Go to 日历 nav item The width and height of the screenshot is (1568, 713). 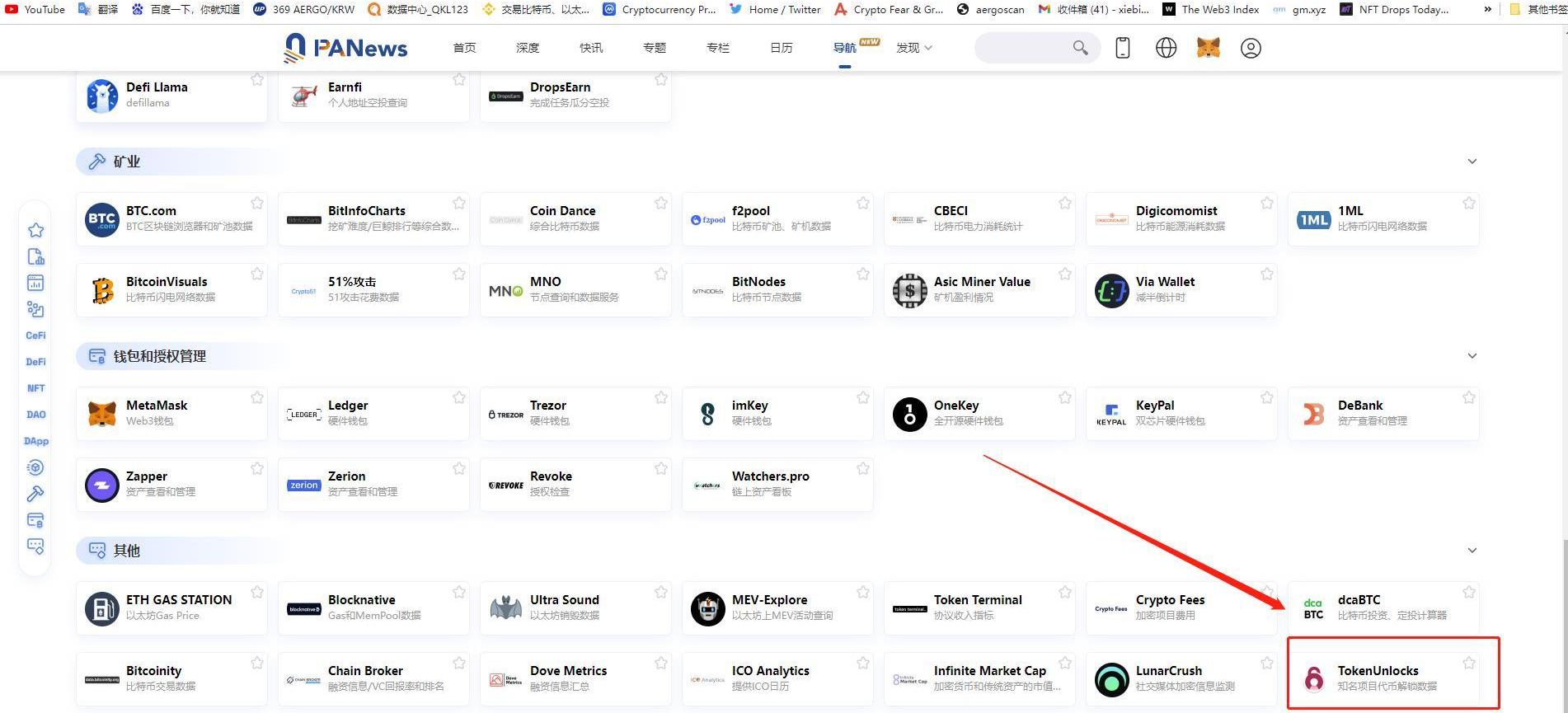(782, 48)
